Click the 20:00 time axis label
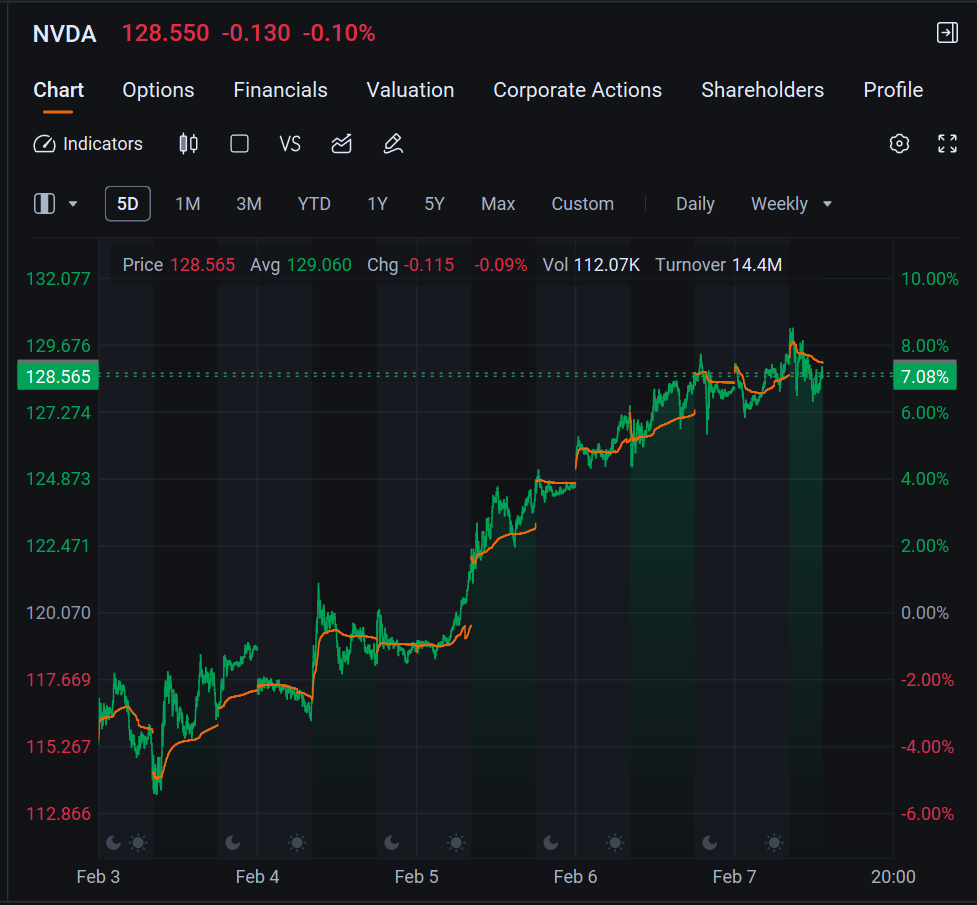This screenshot has width=977, height=905. [893, 877]
